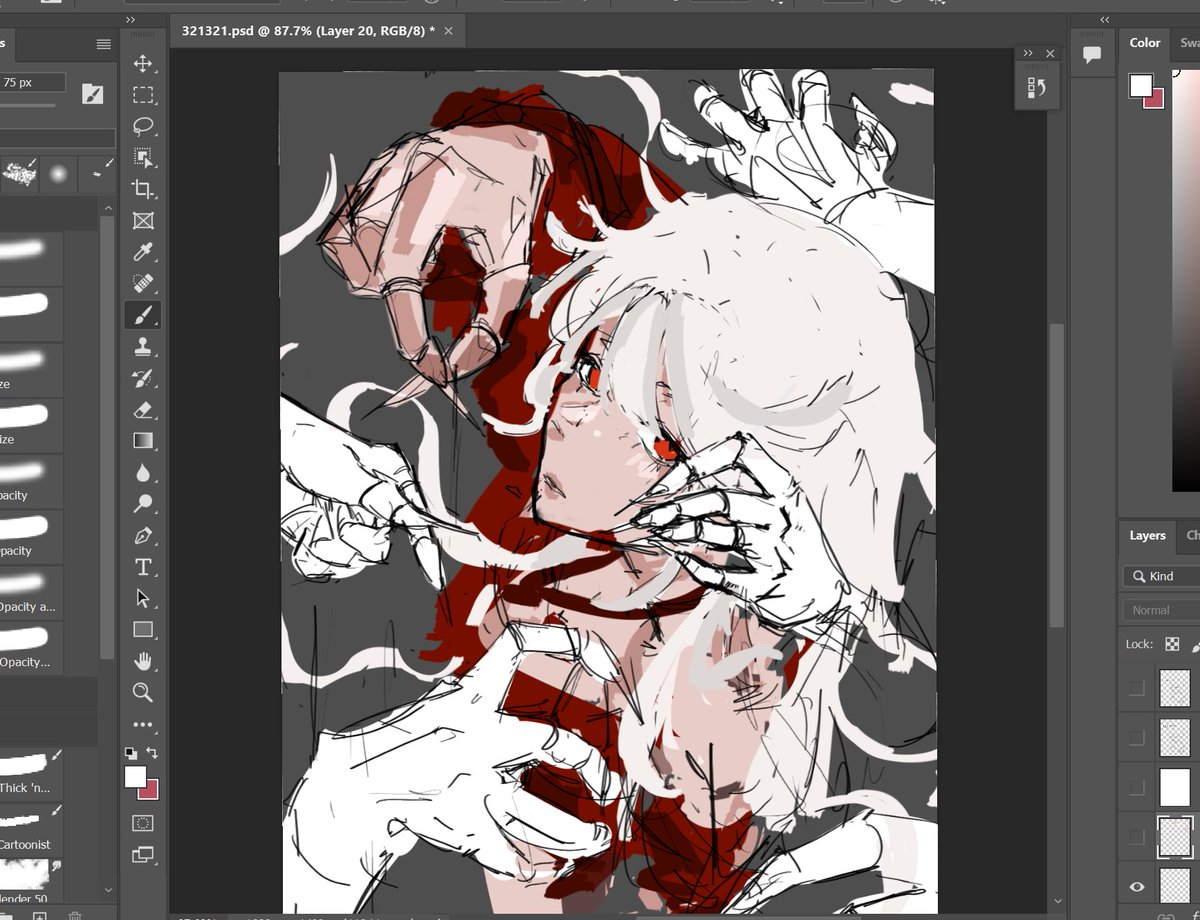Expand the tools panel to two columns
Screen dimensions: 1200x920
(131, 20)
